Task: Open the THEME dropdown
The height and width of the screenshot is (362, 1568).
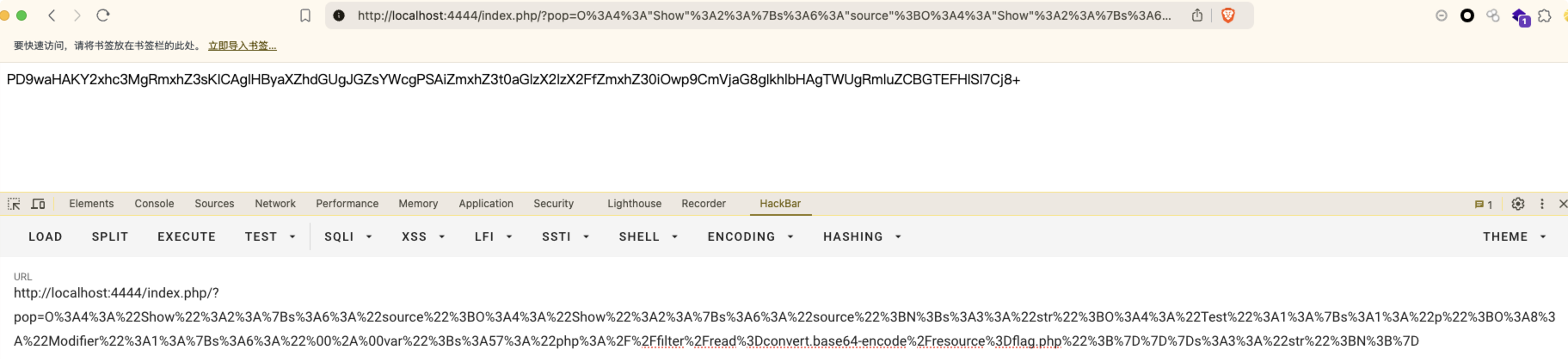Action: click(1514, 236)
